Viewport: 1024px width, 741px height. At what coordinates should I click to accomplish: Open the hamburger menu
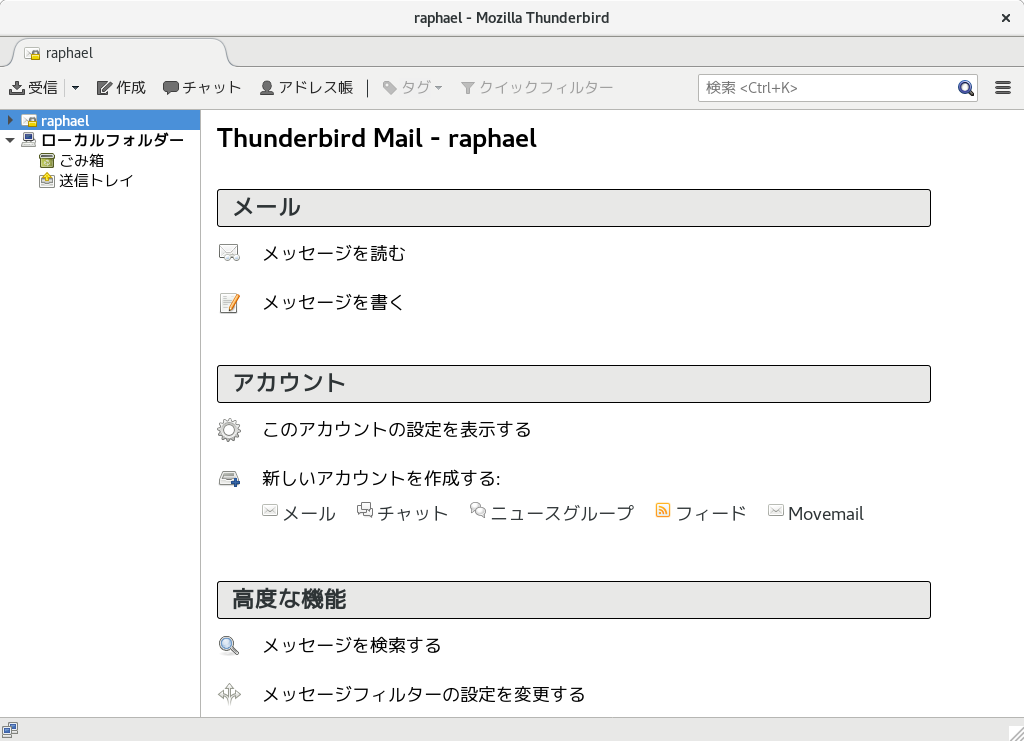tap(1003, 87)
